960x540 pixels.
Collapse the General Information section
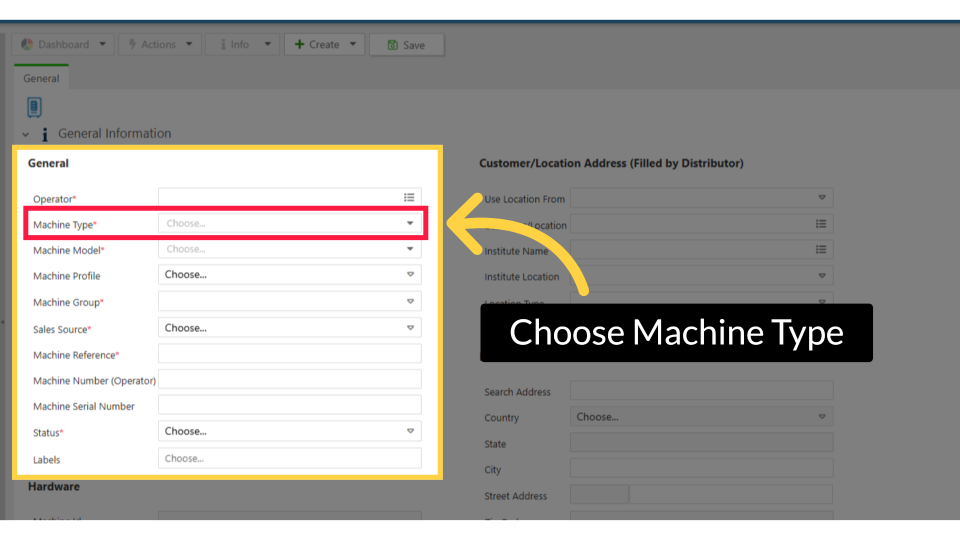(26, 134)
